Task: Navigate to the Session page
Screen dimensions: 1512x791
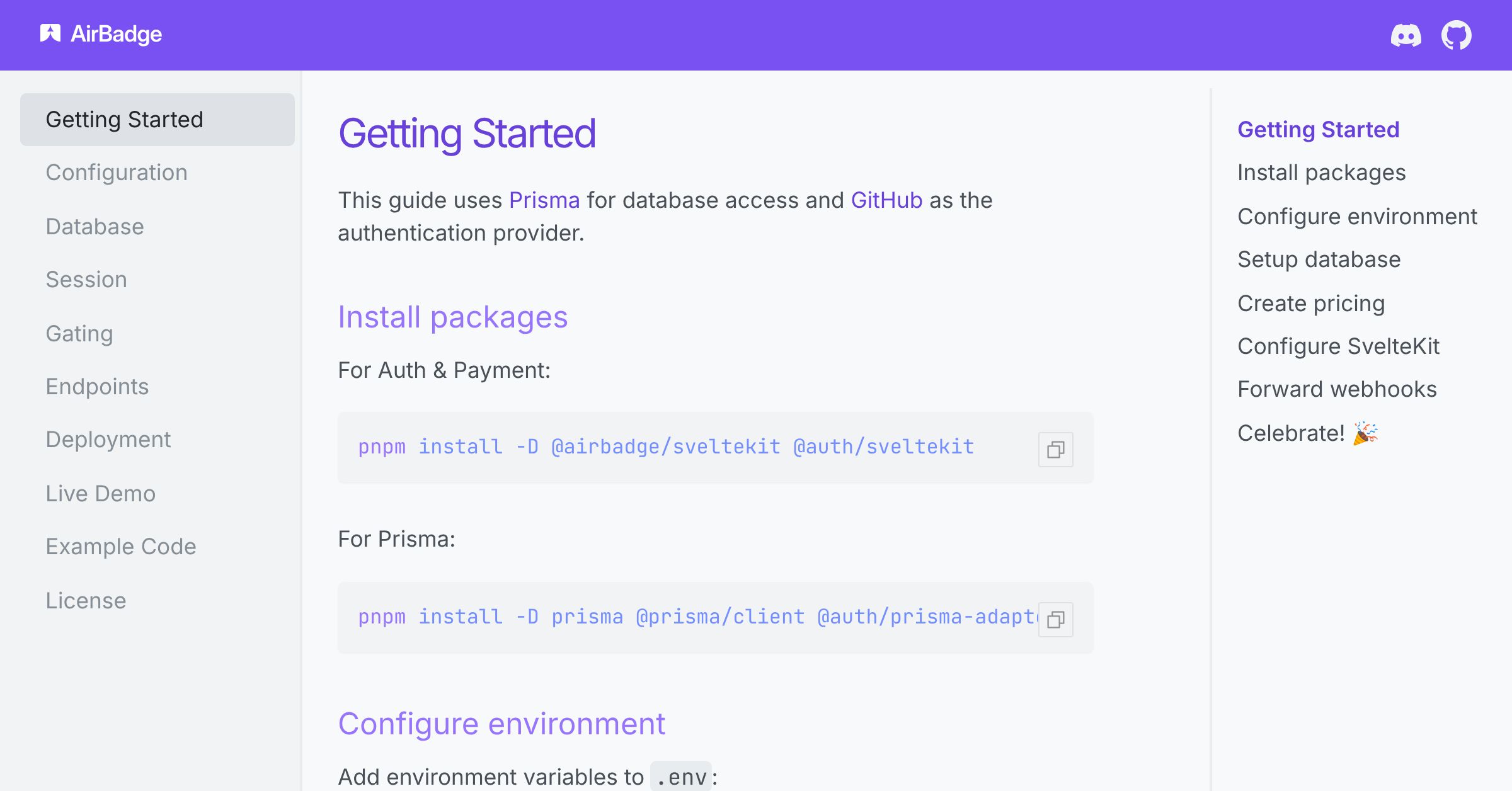Action: click(x=86, y=279)
